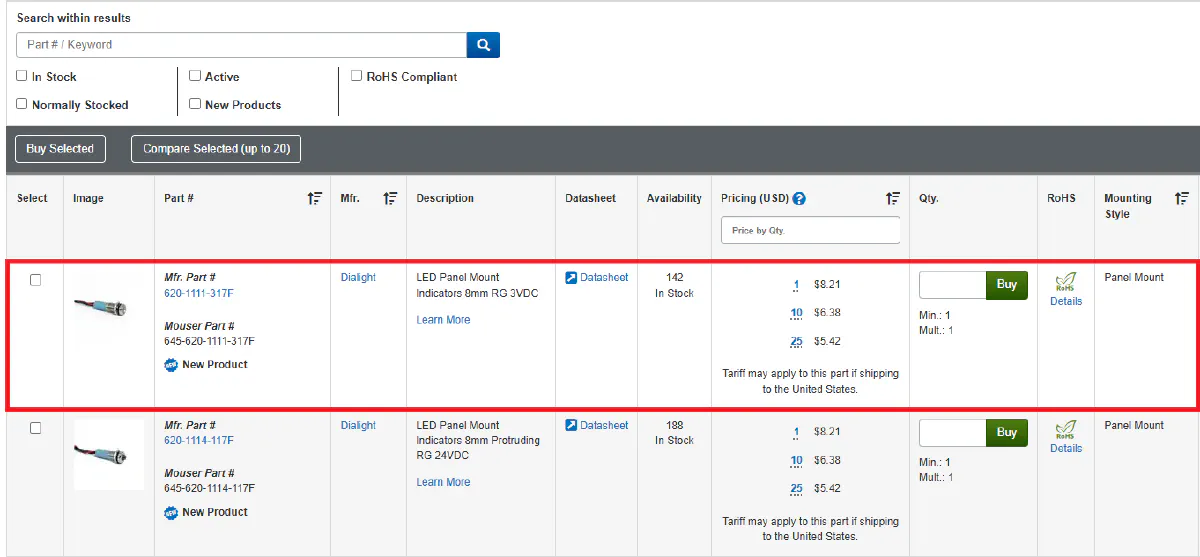This screenshot has width=1200, height=557.
Task: Open product thumbnail for 620-1111-317F
Action: click(100, 307)
